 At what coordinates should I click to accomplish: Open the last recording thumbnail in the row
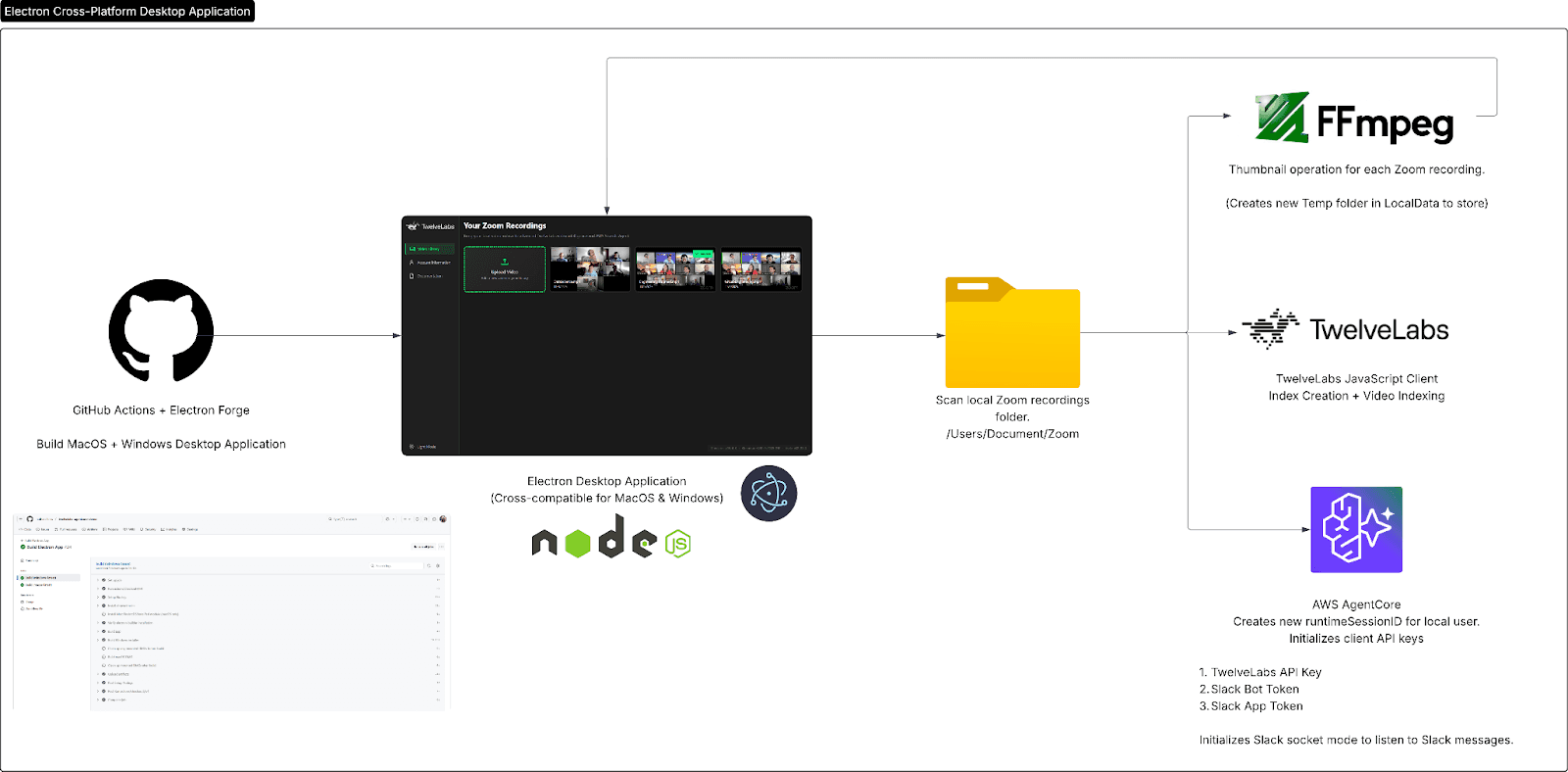[760, 269]
